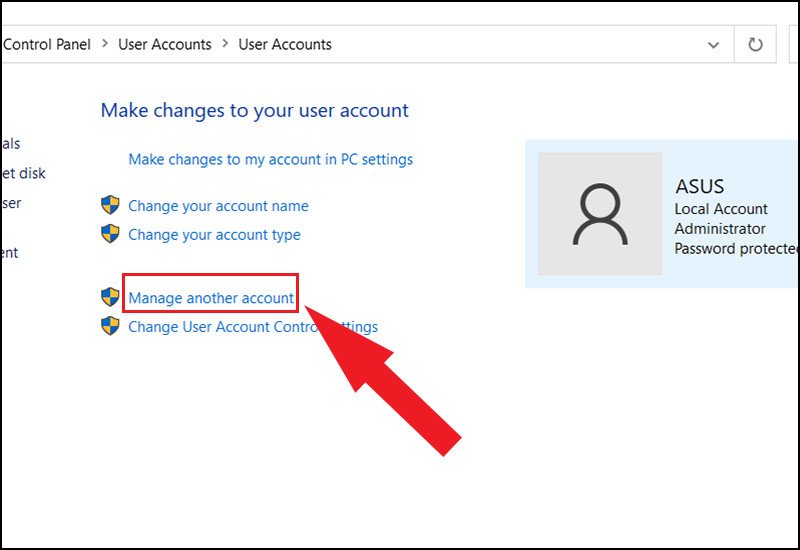Image resolution: width=800 pixels, height=550 pixels.
Task: Click the sidebar link ending in 'et disk'
Action: point(23,173)
